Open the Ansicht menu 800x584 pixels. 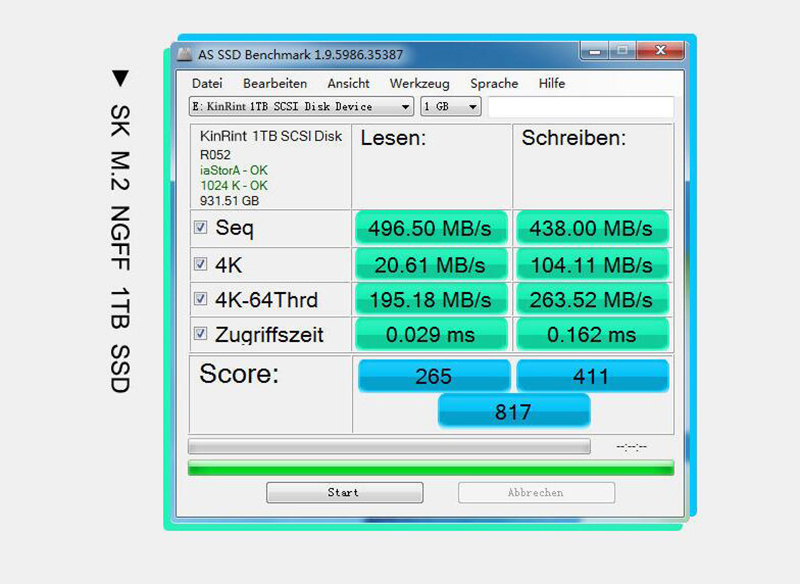click(x=348, y=84)
